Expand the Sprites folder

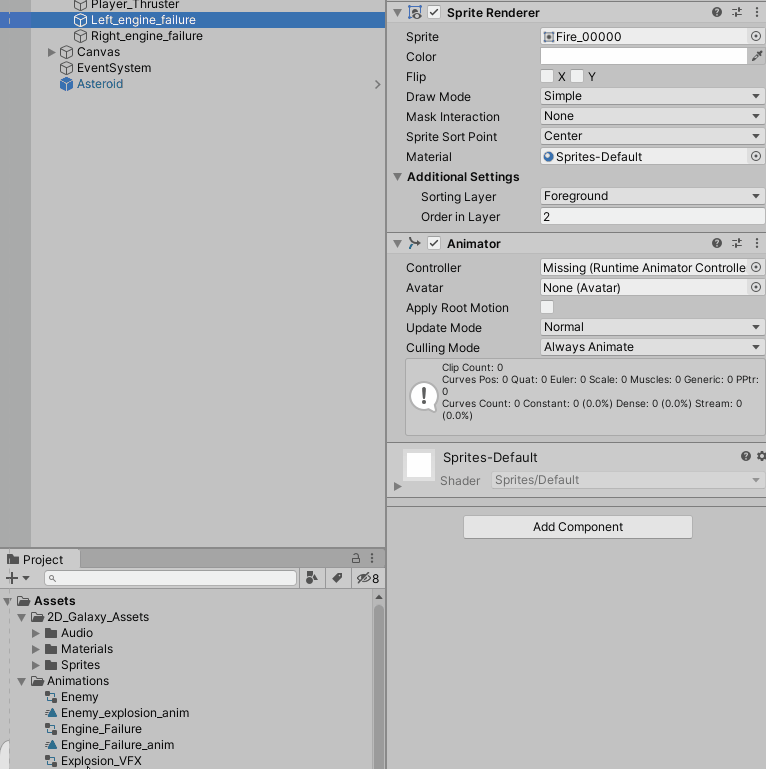tap(35, 666)
